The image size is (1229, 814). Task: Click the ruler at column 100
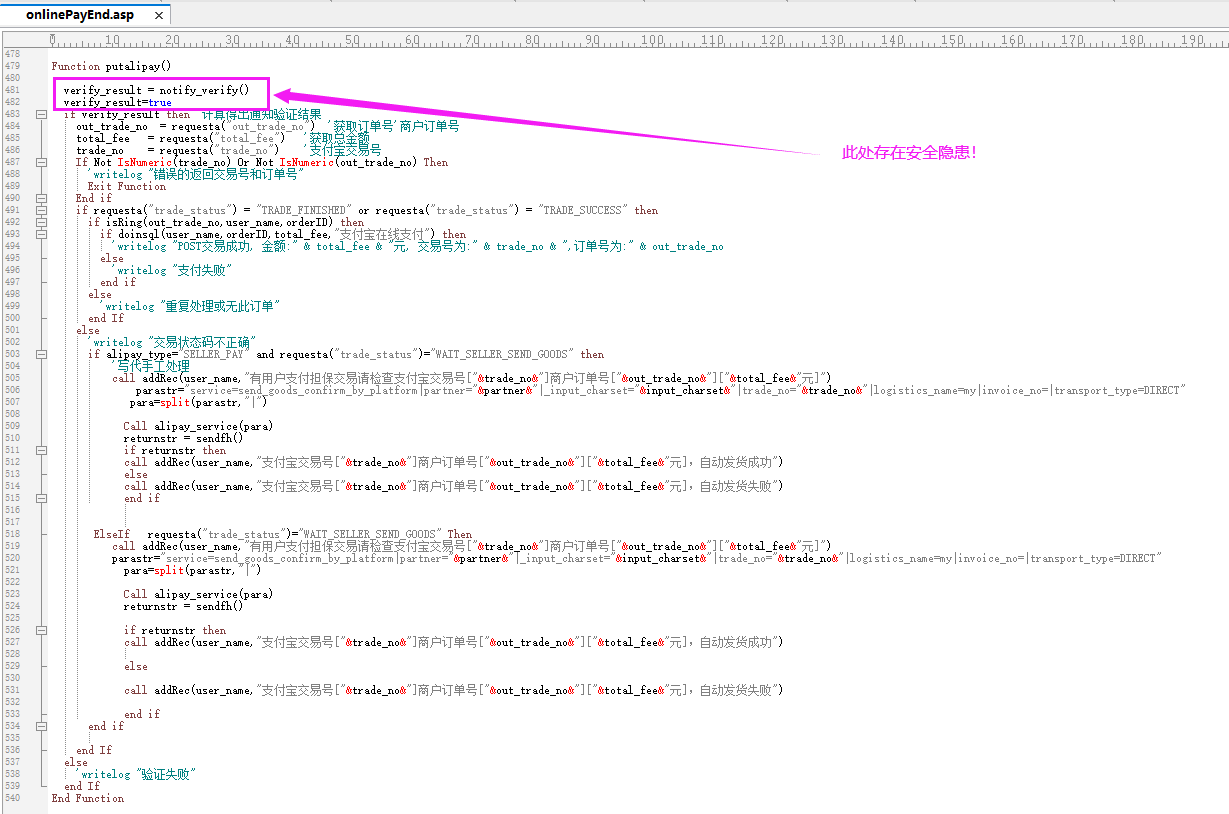coord(652,40)
